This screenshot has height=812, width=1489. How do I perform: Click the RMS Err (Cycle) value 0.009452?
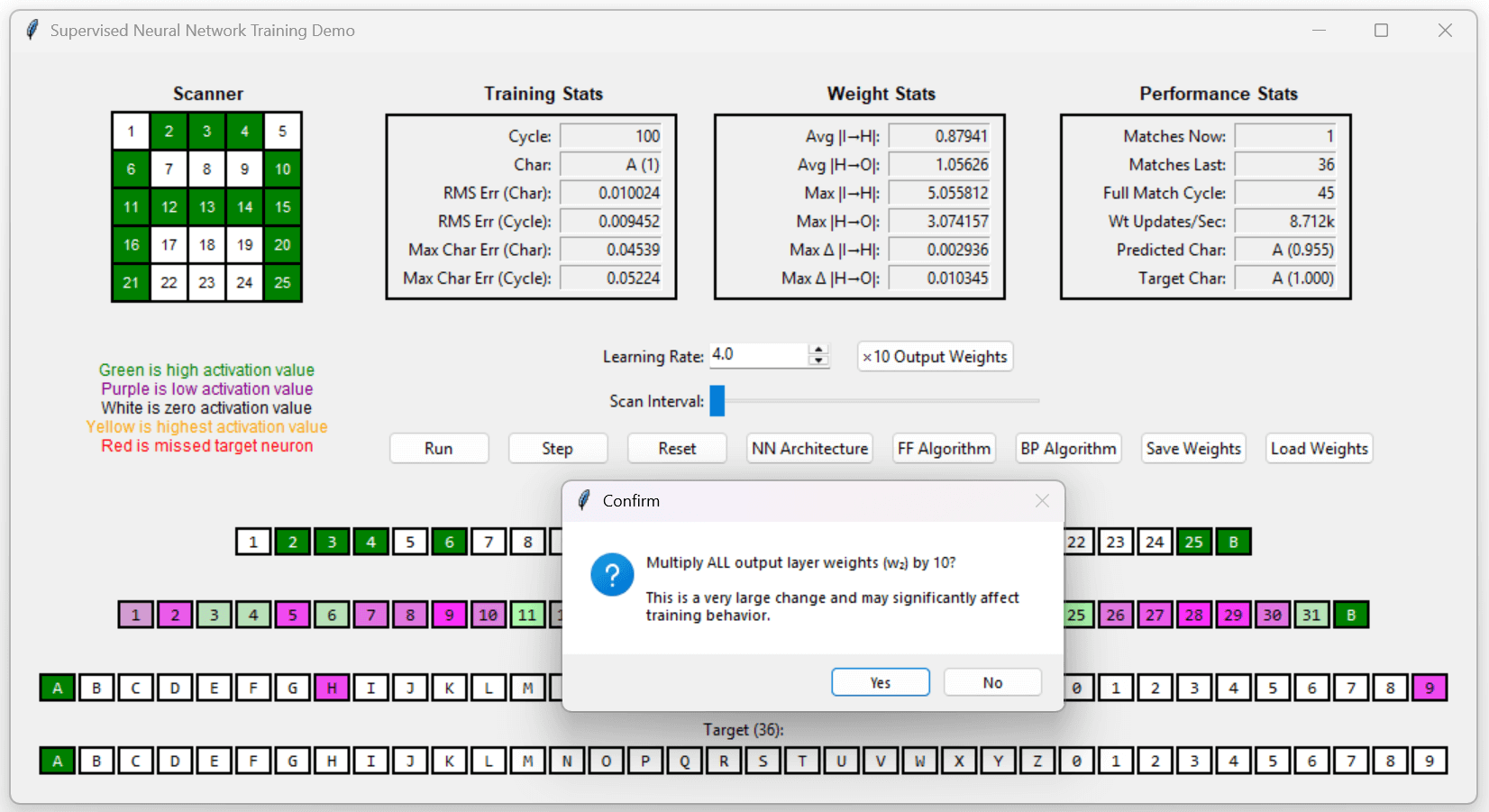click(x=611, y=222)
